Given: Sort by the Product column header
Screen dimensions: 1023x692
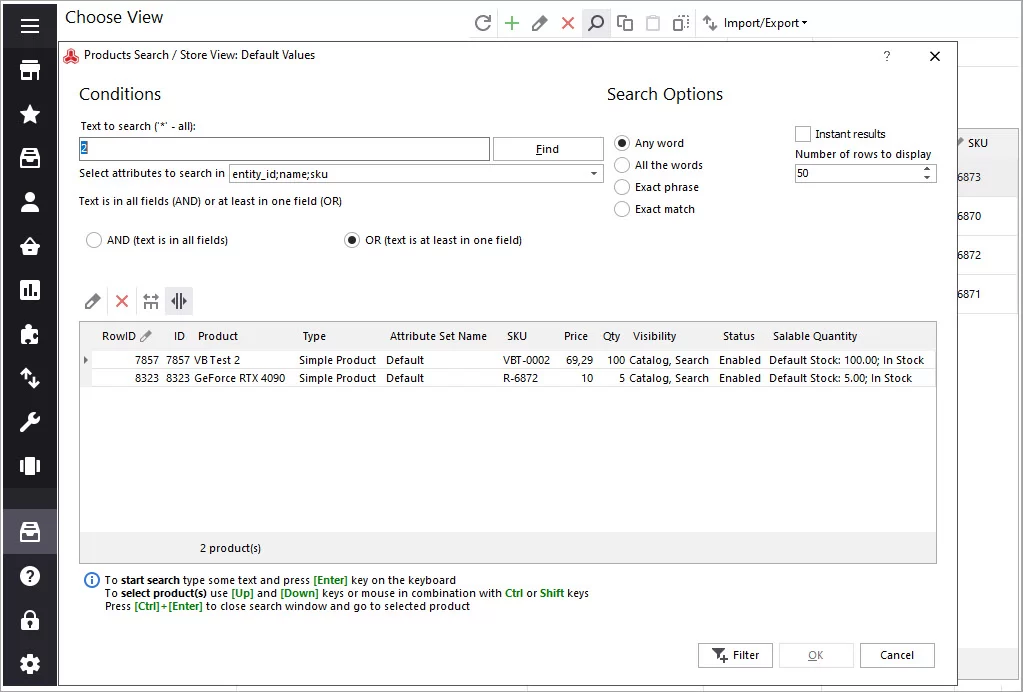Looking at the screenshot, I should (x=218, y=337).
